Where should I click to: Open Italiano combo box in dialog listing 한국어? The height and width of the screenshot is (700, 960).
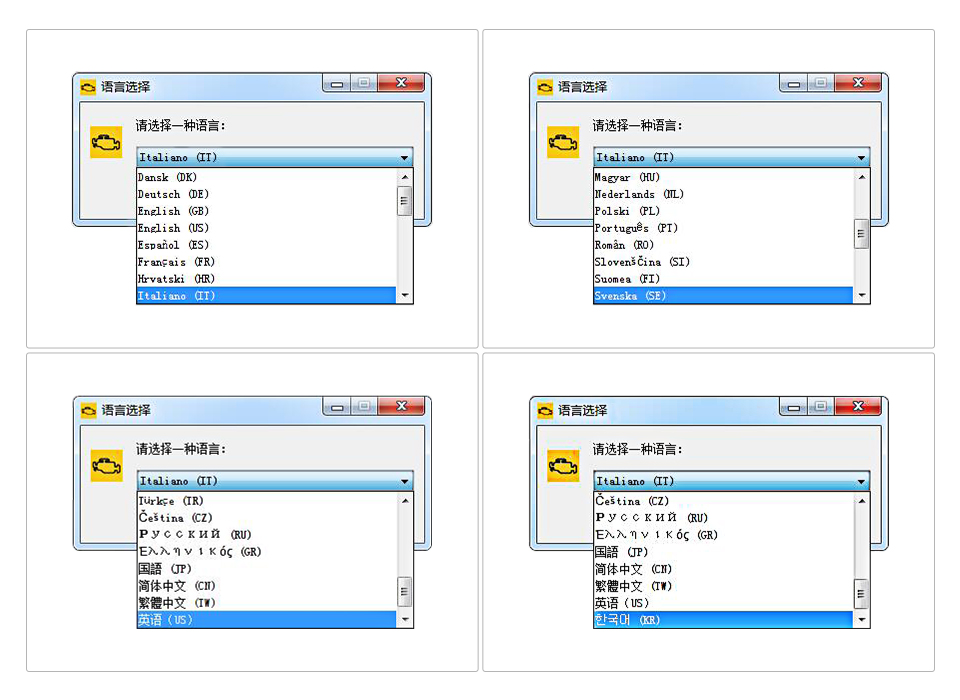point(732,481)
